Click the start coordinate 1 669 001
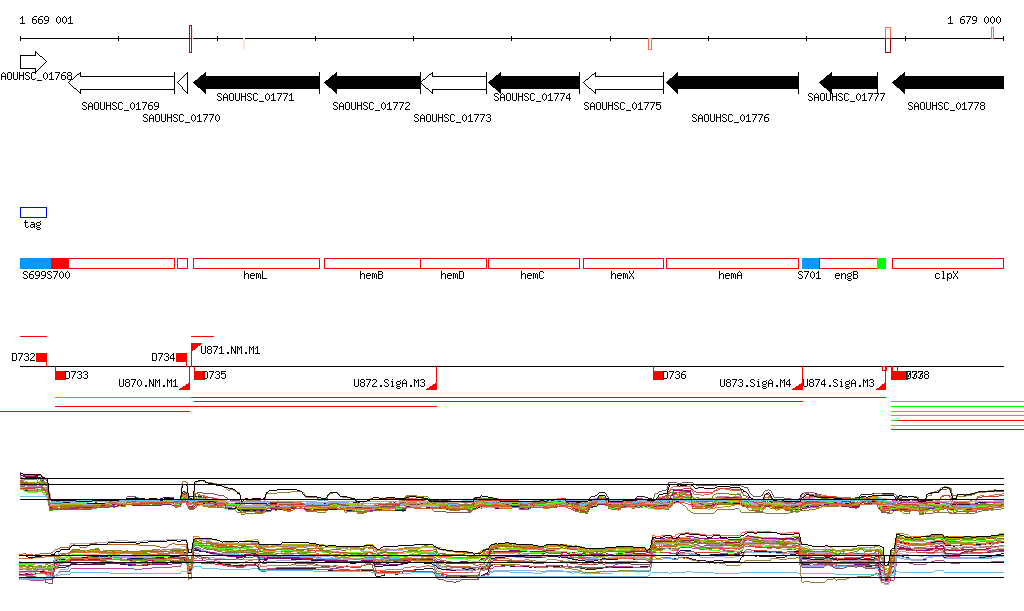 coord(46,20)
